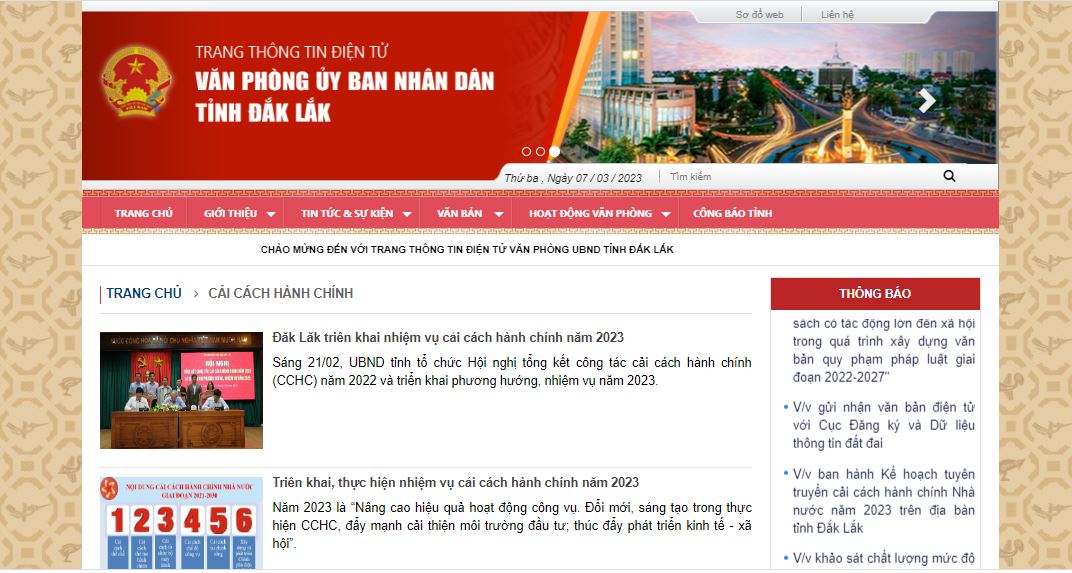Click the magnifier search icon
The width and height of the screenshot is (1072, 573).
[x=949, y=177]
